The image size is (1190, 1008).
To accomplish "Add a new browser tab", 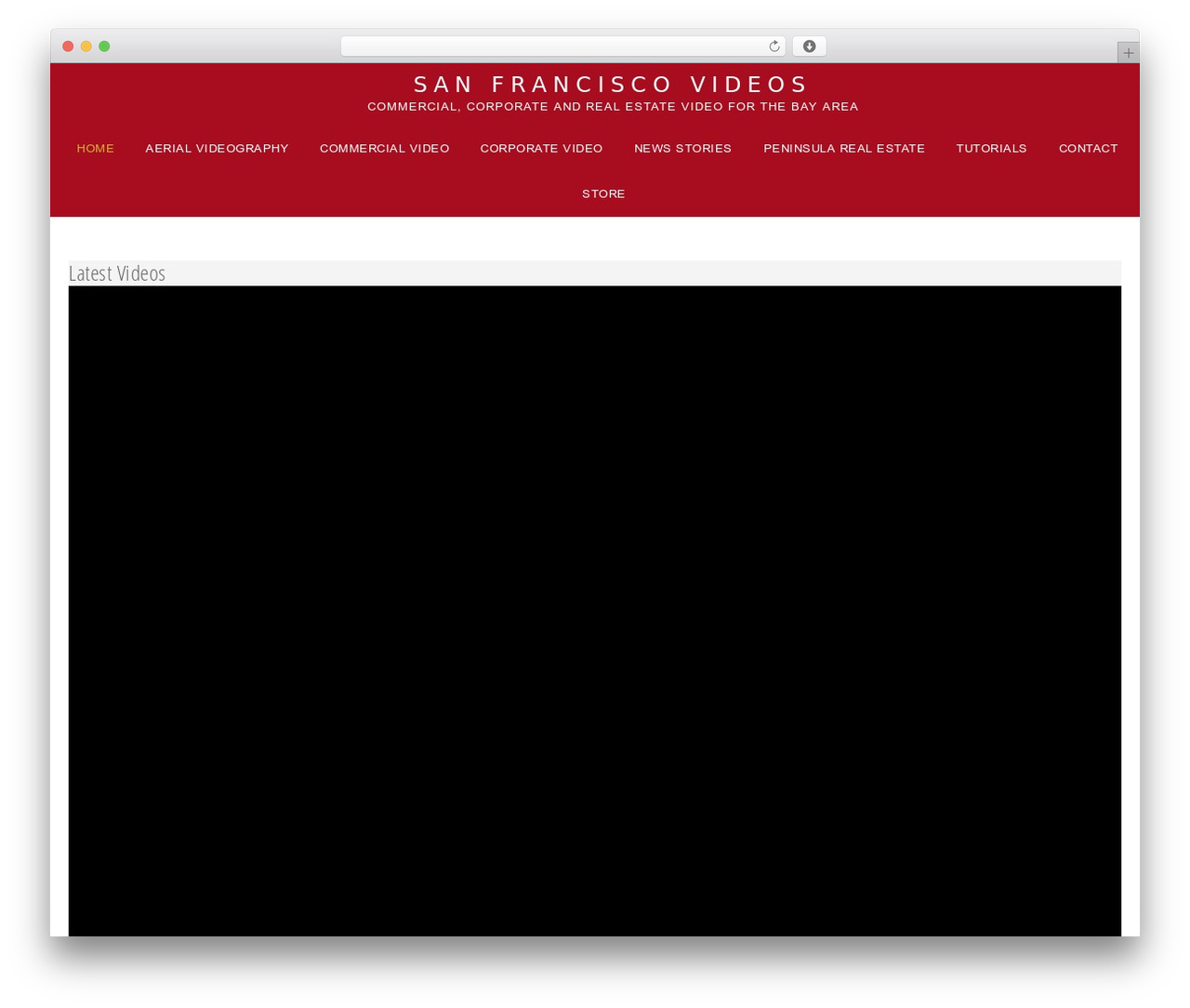I will (1128, 53).
